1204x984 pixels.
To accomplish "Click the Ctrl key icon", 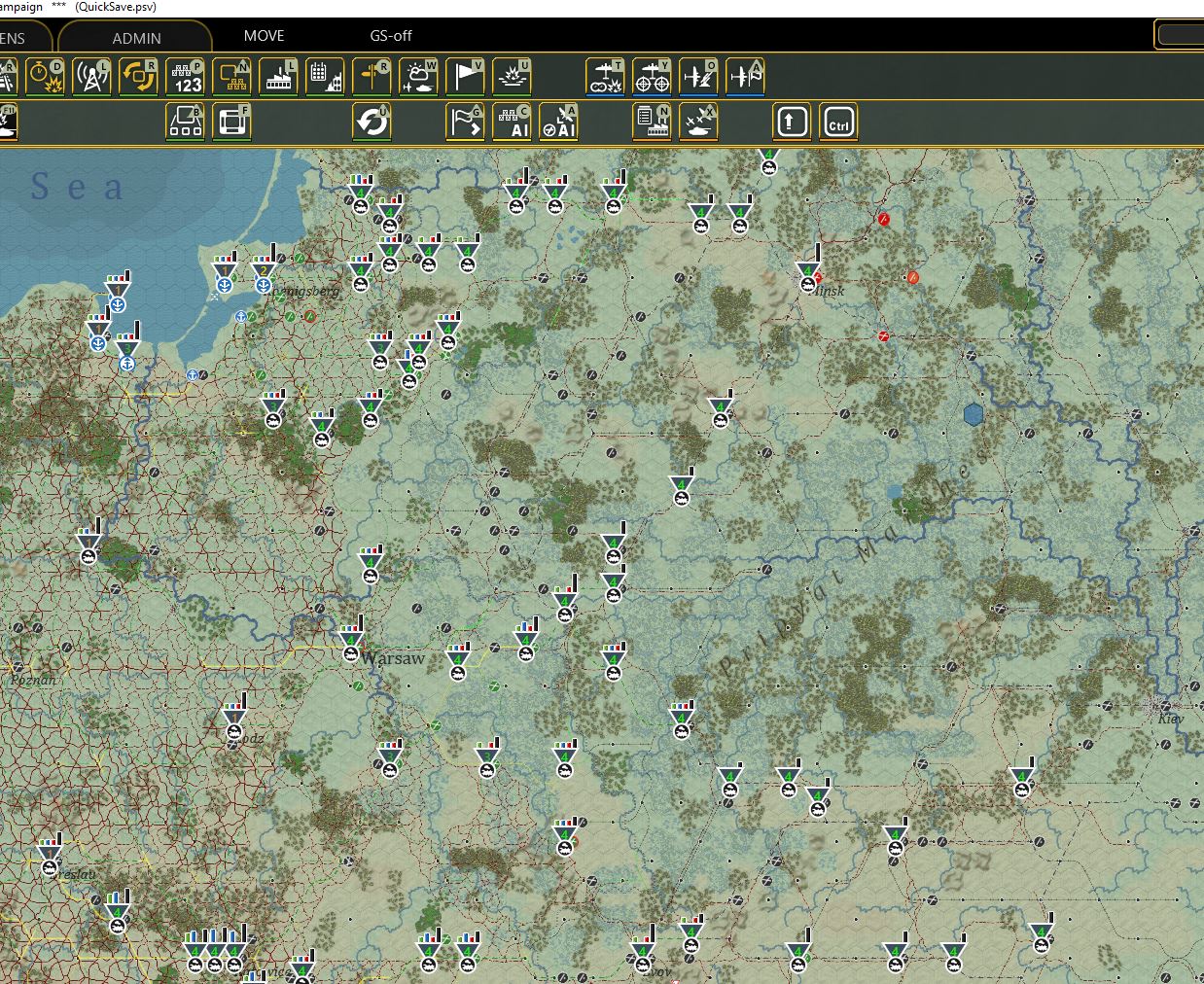I will click(x=838, y=123).
